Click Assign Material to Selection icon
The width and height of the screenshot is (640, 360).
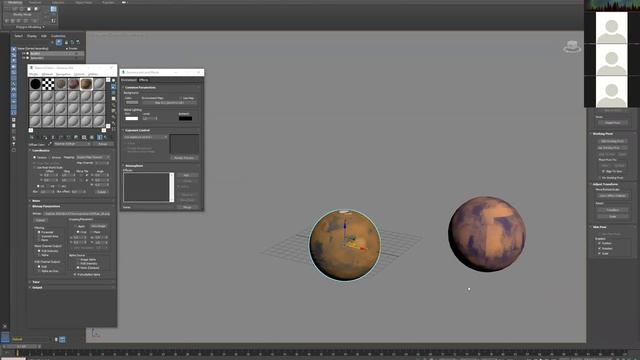tap(45, 138)
